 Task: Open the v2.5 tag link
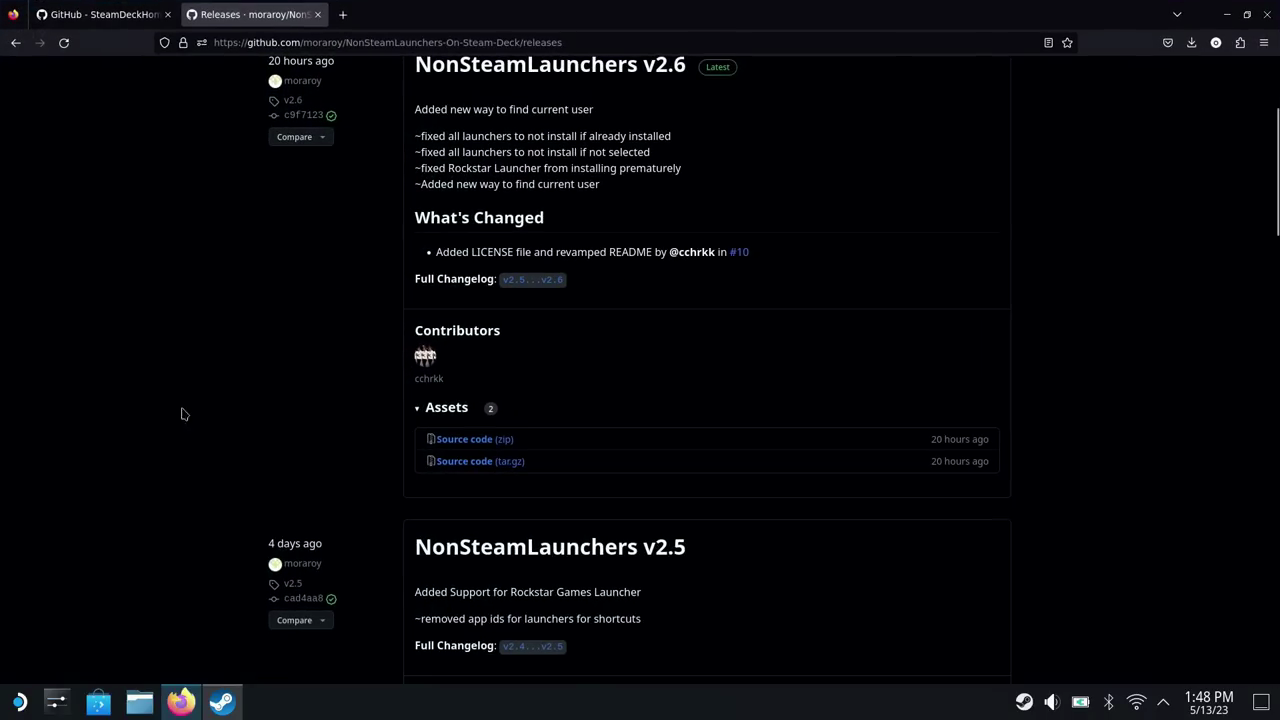coord(293,583)
